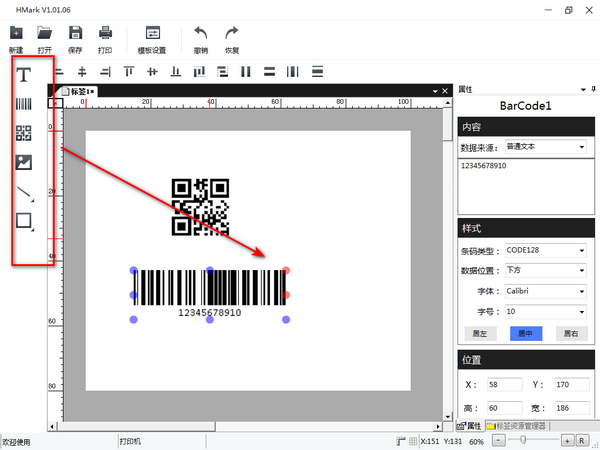Select the rectangle shape tool

pyautogui.click(x=23, y=221)
